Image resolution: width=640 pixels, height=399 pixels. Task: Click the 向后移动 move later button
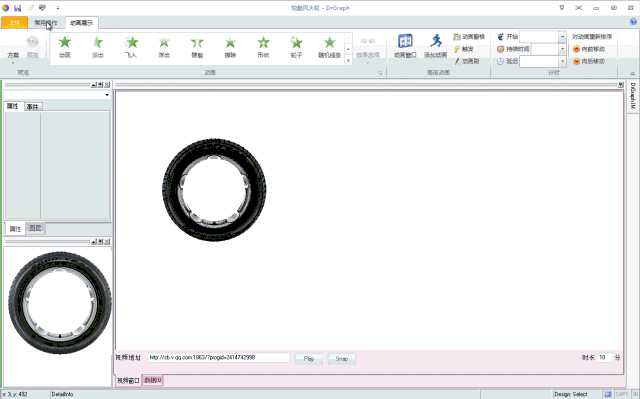[x=589, y=61]
